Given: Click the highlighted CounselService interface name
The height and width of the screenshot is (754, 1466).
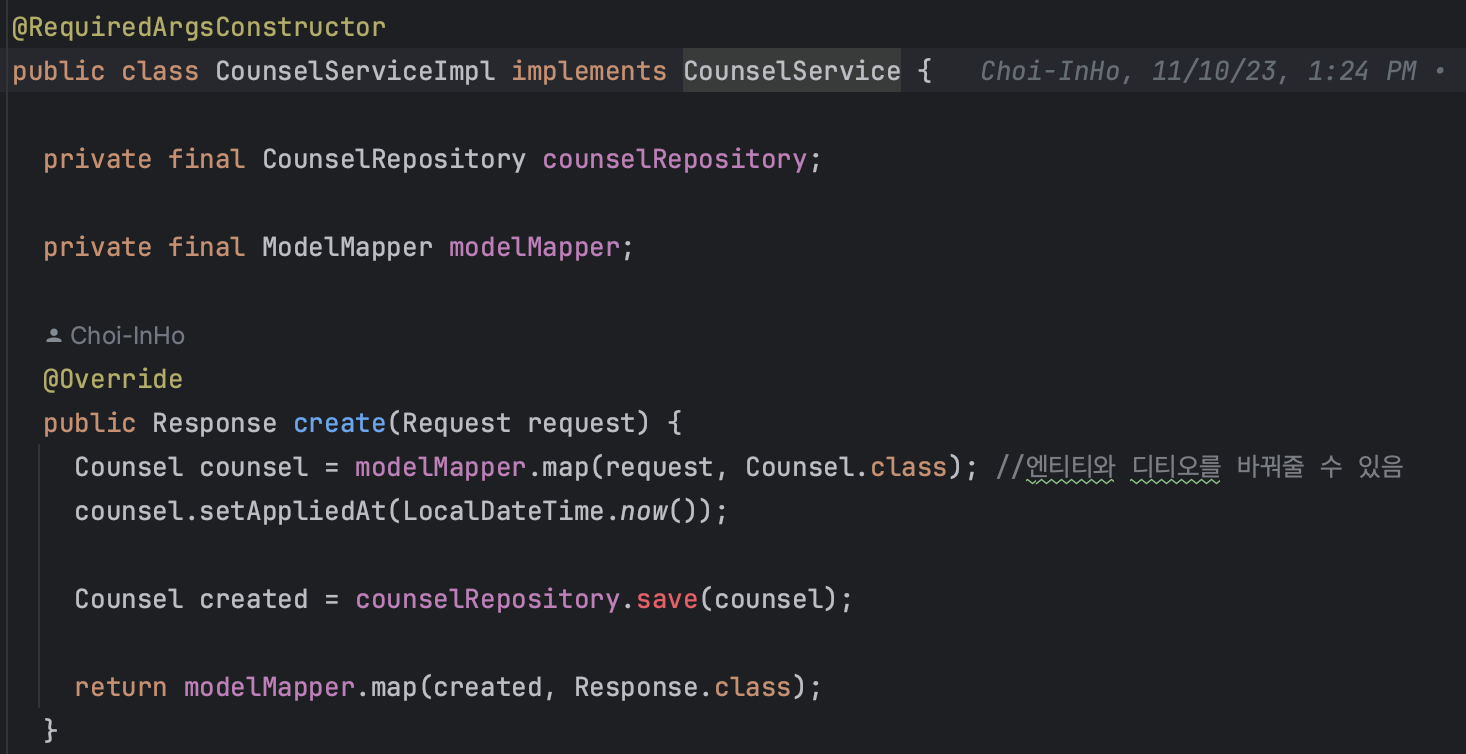Looking at the screenshot, I should (792, 71).
